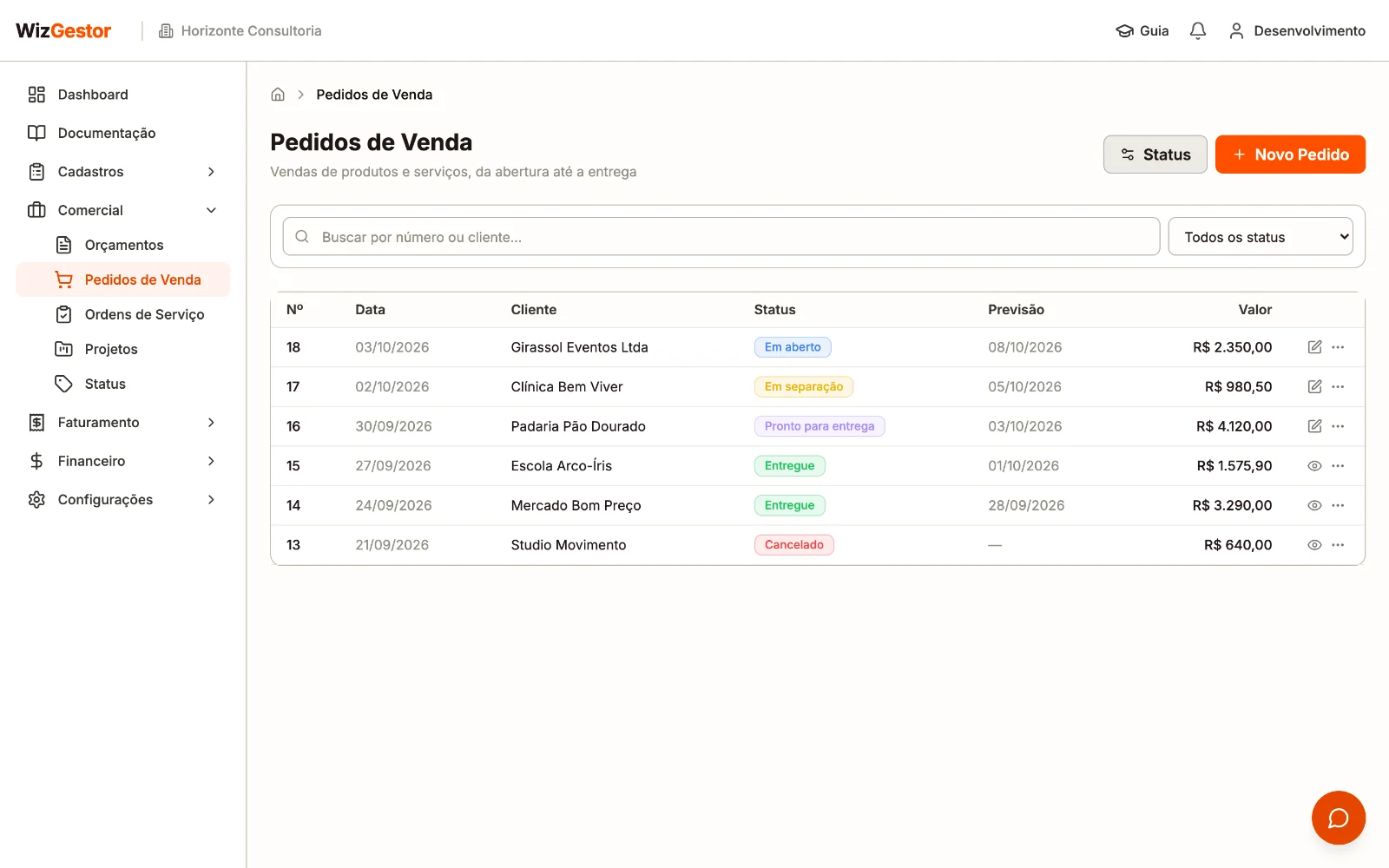The image size is (1389, 868).
Task: Open more actions for order 14
Action: point(1338,505)
